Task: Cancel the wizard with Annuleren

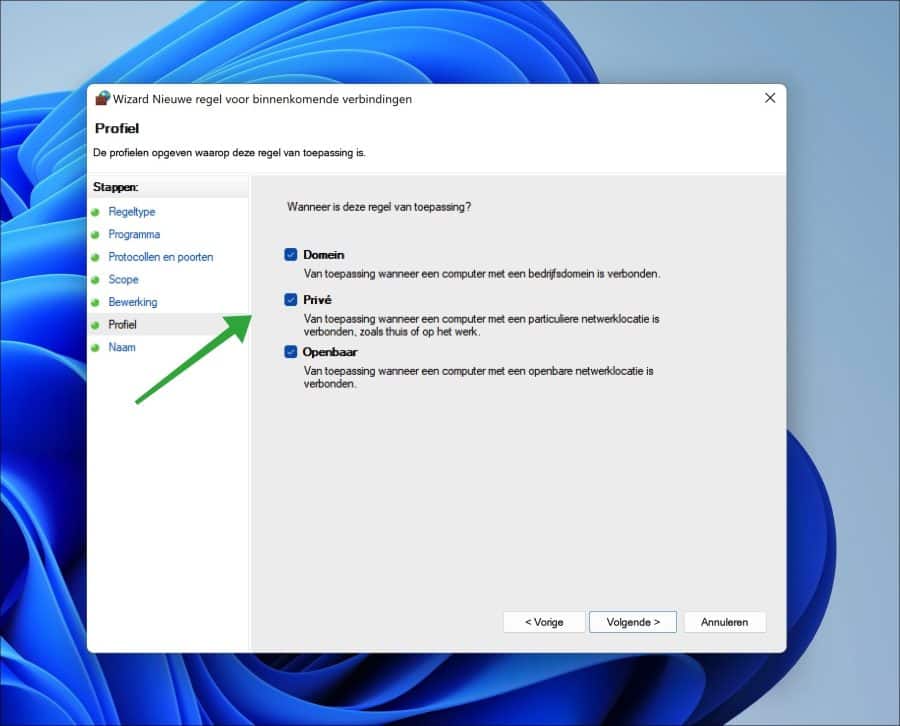Action: click(x=724, y=622)
